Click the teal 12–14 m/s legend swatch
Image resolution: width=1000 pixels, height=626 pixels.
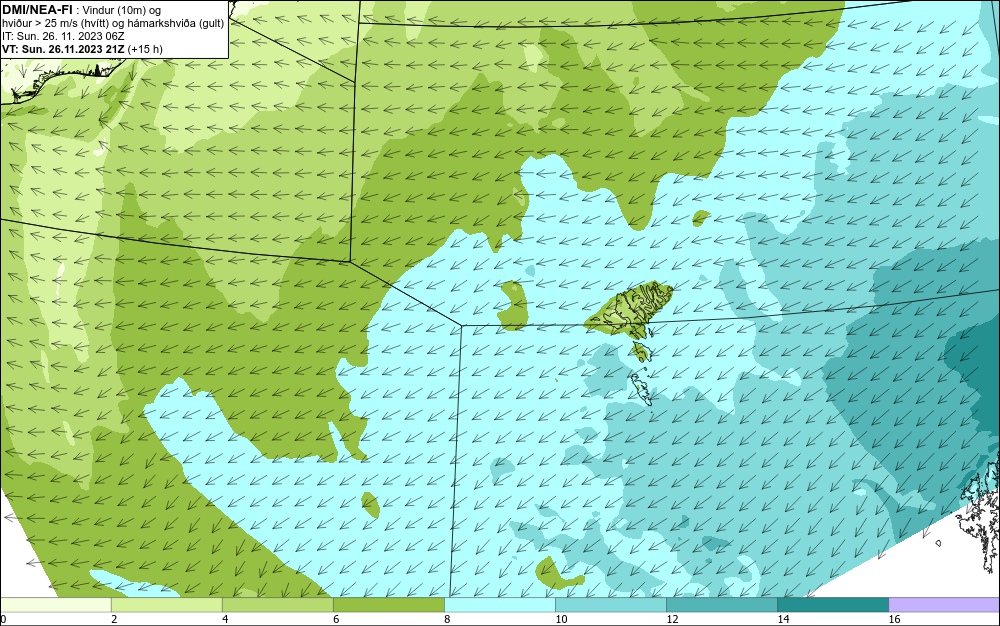tap(721, 604)
